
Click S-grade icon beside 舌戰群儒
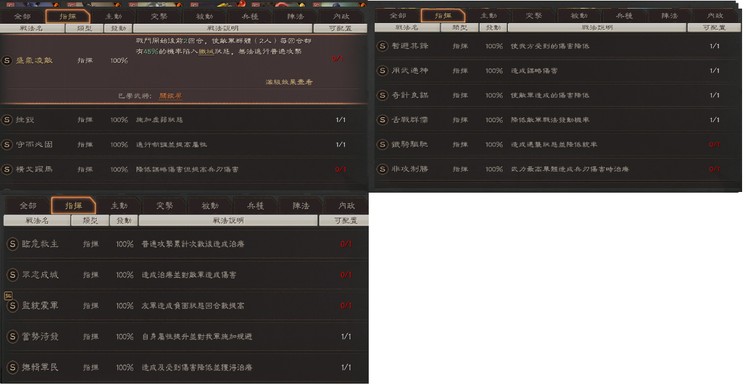(382, 120)
